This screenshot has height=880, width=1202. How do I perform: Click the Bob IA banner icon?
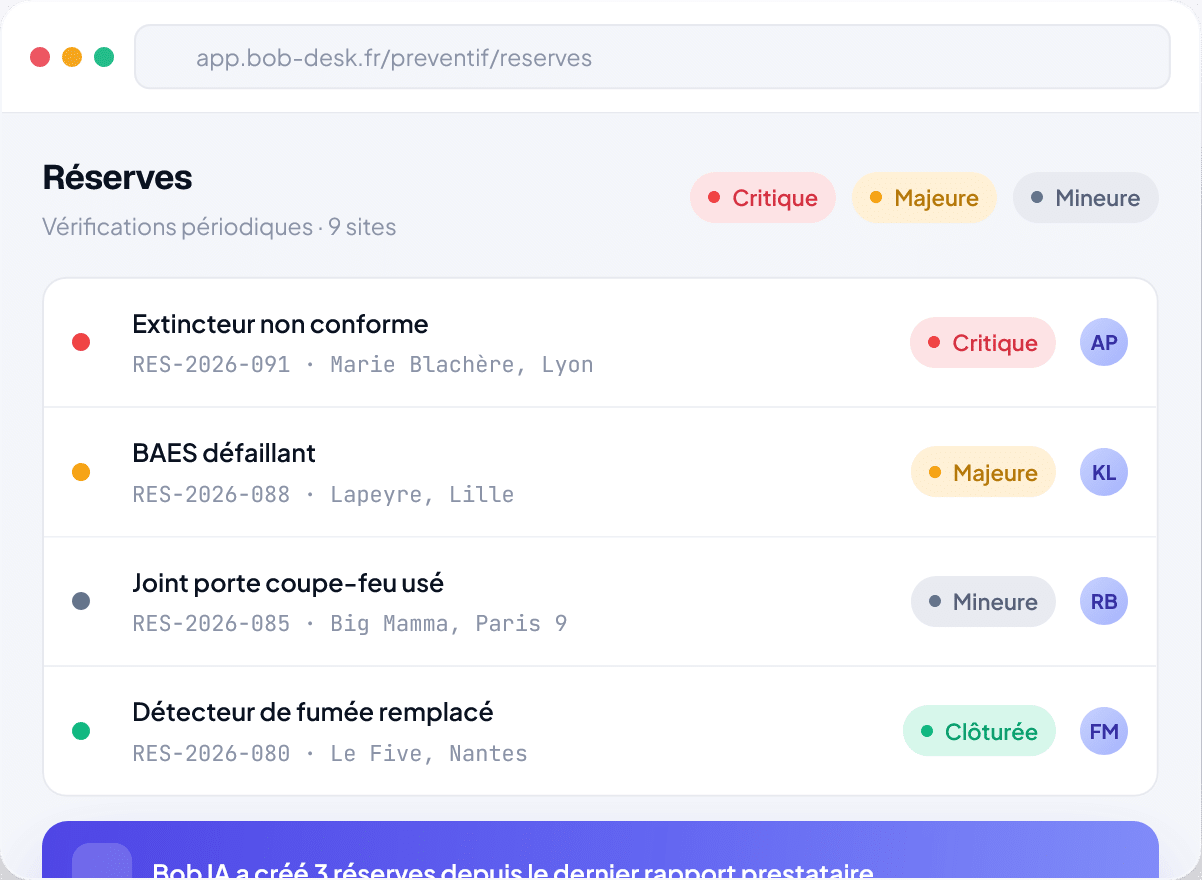pos(102,861)
